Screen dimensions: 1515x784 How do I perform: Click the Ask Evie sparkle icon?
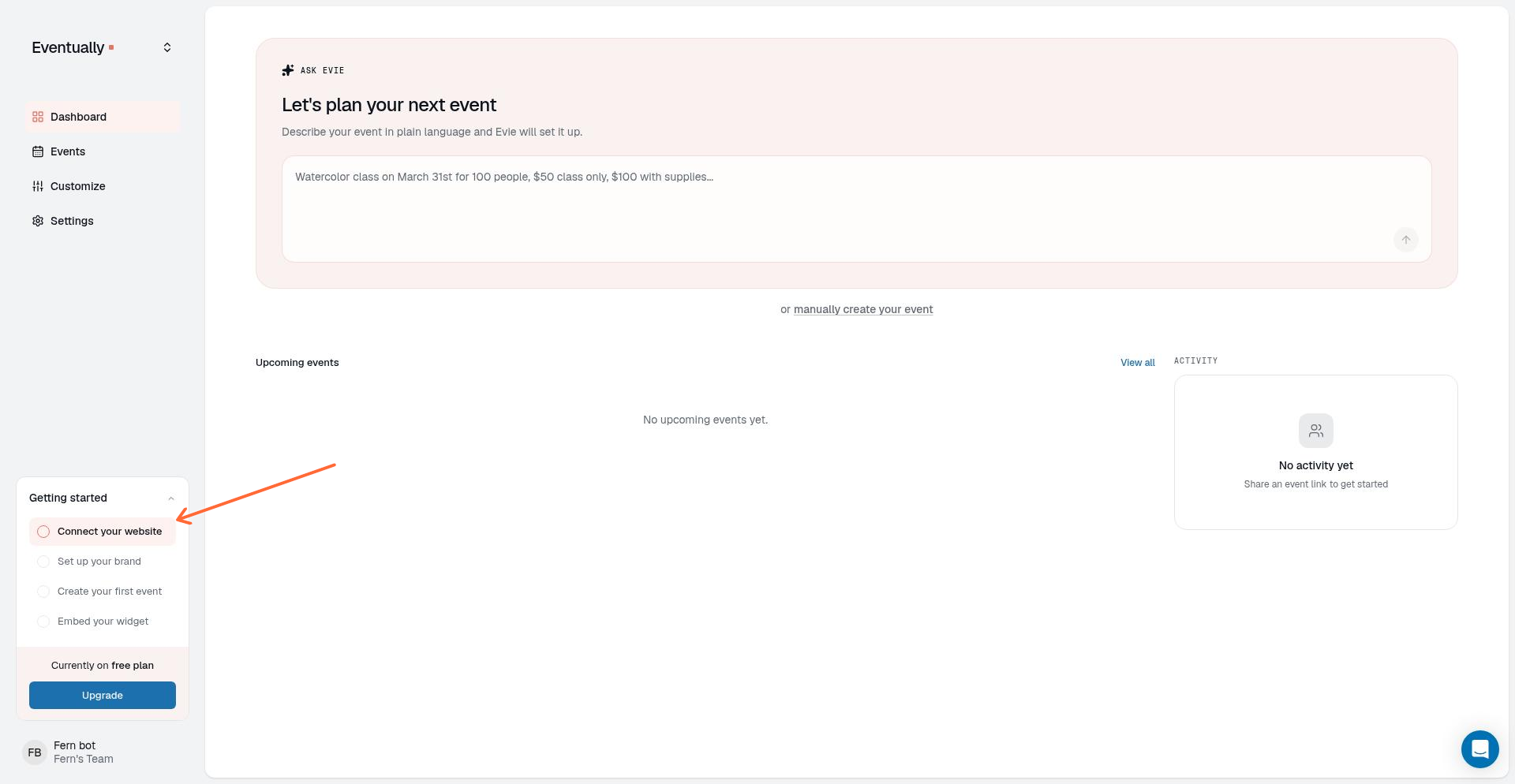point(288,70)
